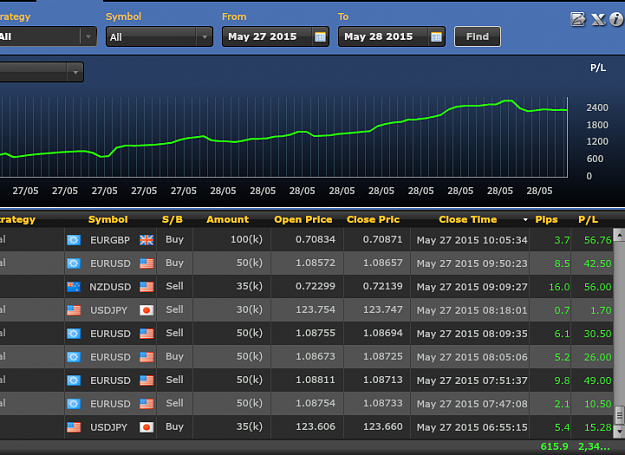Click close price 1.08725
Image resolution: width=625 pixels, height=455 pixels.
pos(383,356)
